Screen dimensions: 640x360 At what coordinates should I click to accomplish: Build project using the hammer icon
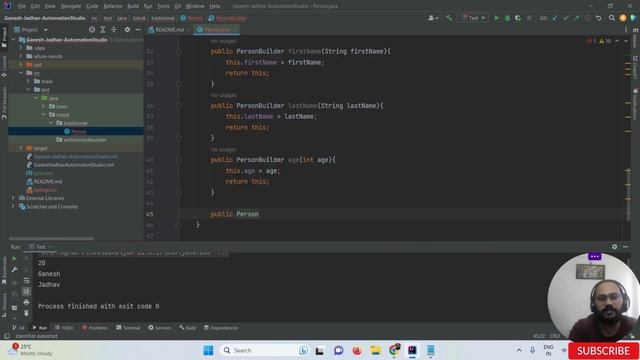coord(449,18)
